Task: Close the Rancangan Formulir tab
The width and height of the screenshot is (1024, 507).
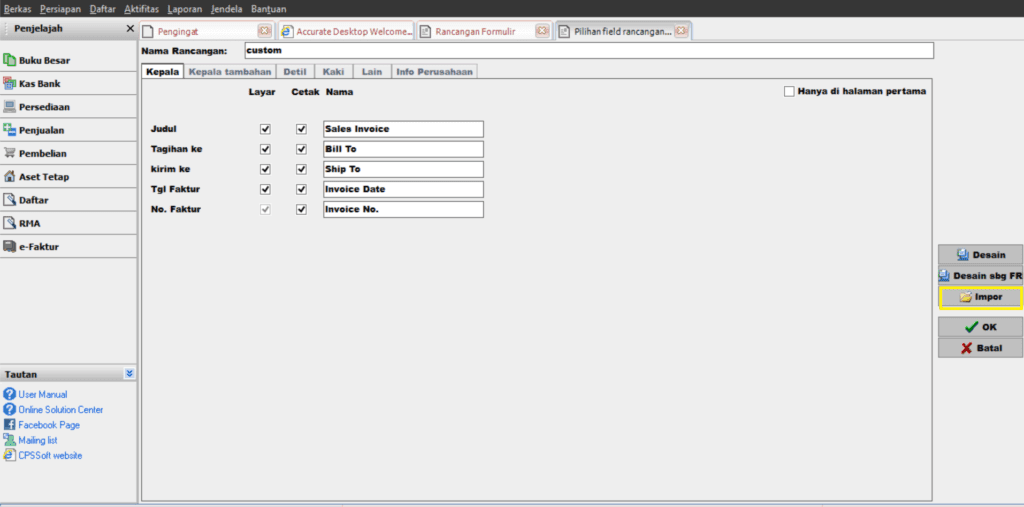Action: (x=541, y=31)
